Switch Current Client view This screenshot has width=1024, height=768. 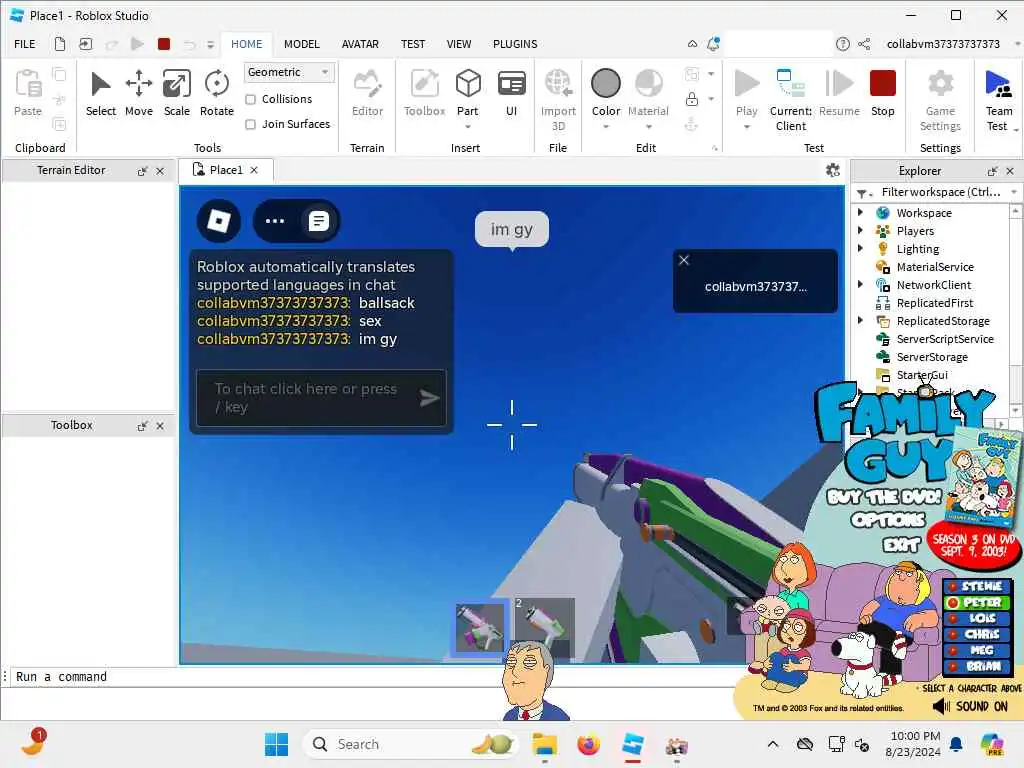791,100
